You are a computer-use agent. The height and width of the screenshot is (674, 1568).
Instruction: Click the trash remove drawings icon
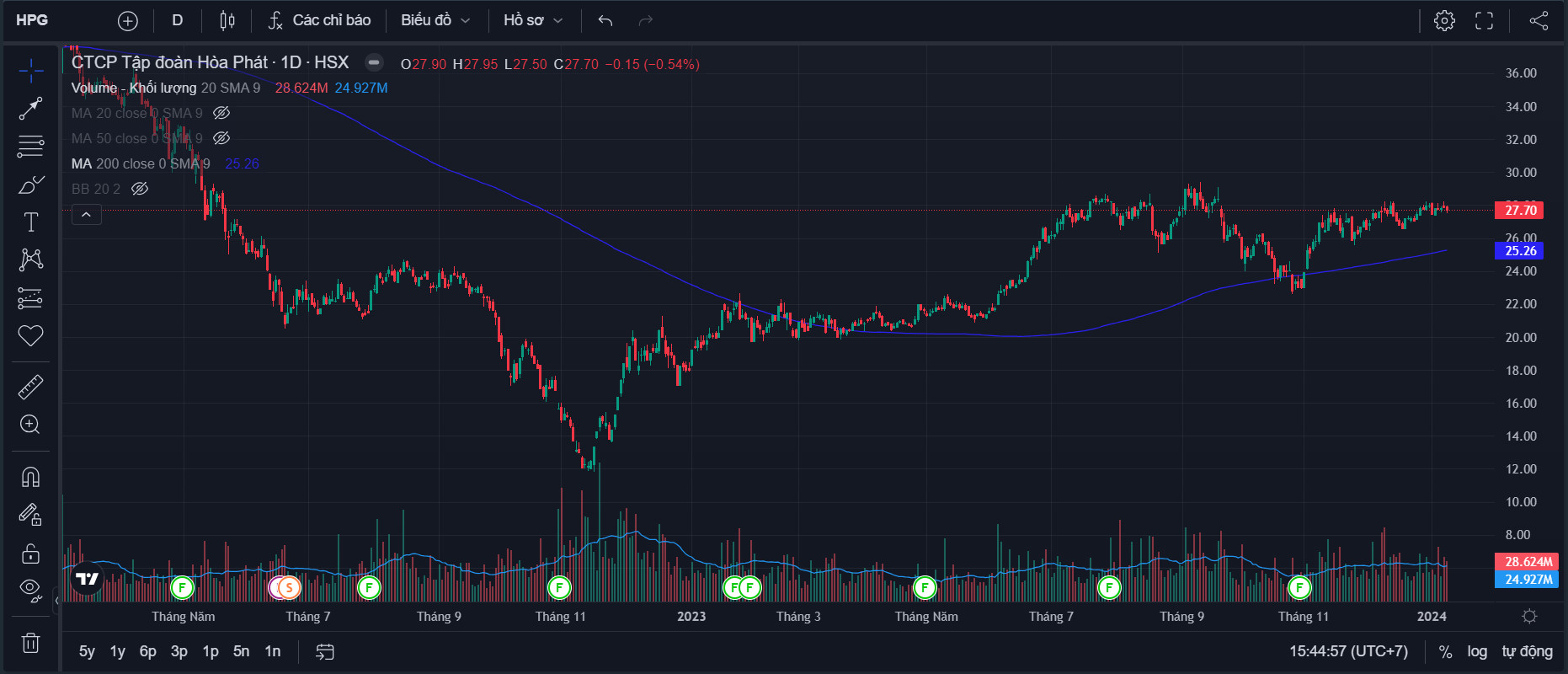(x=30, y=643)
